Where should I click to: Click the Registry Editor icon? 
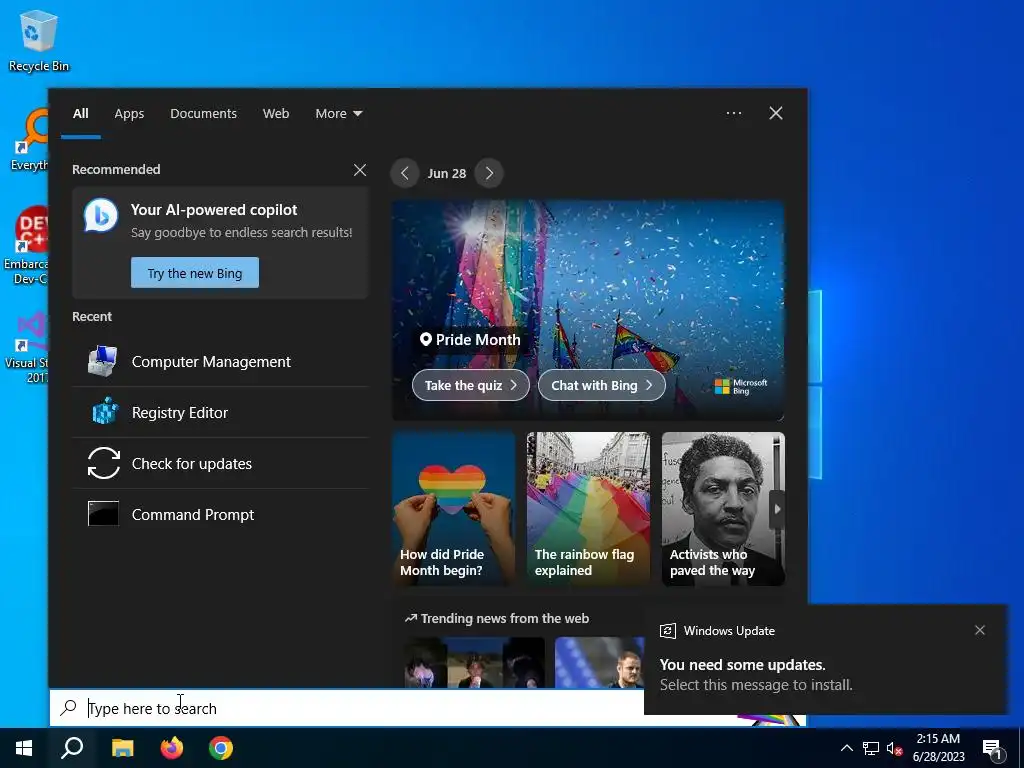click(103, 412)
